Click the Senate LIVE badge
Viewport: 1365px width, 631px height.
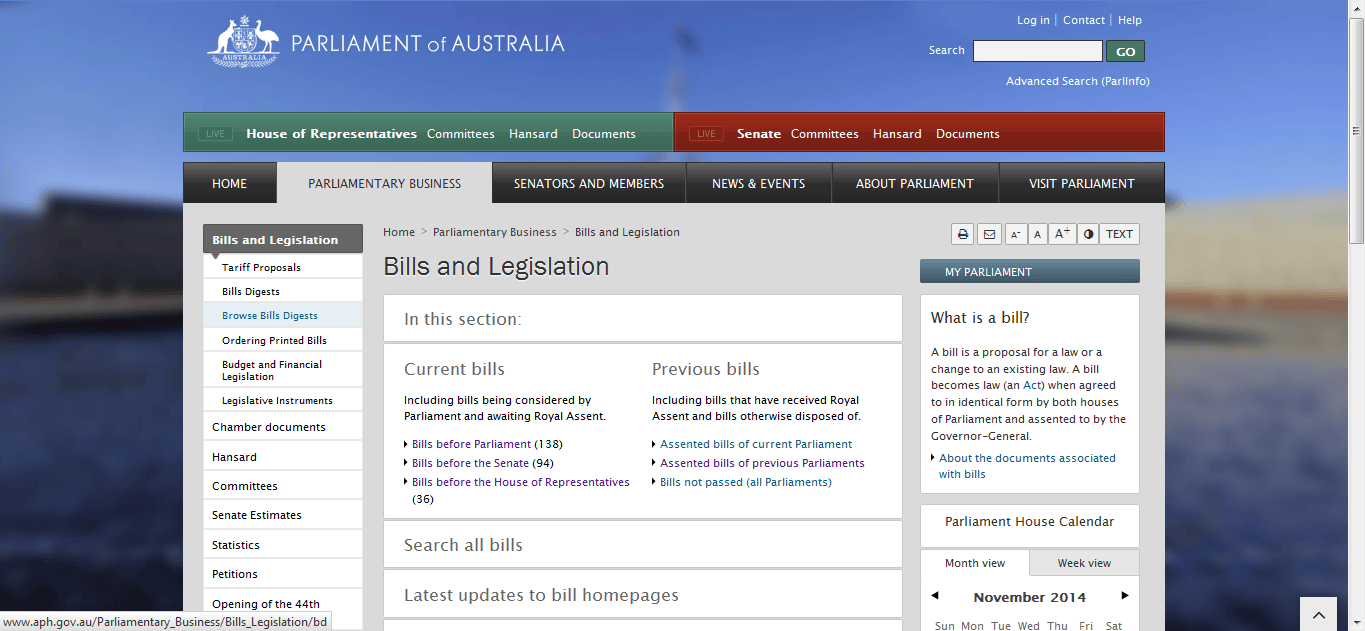(x=706, y=134)
